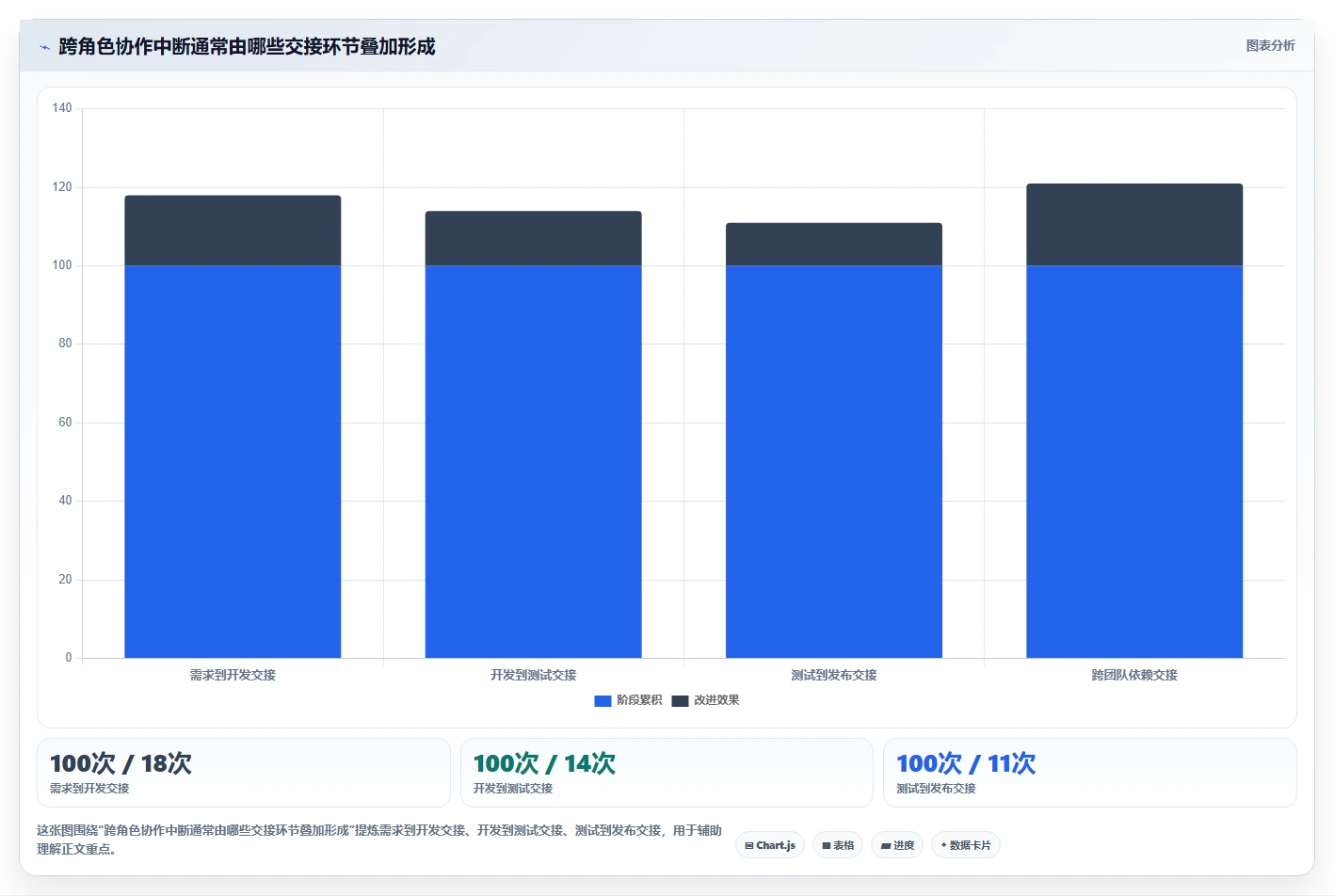Click the icon inside the 进度 chip
The width and height of the screenshot is (1334, 896).
click(x=885, y=845)
